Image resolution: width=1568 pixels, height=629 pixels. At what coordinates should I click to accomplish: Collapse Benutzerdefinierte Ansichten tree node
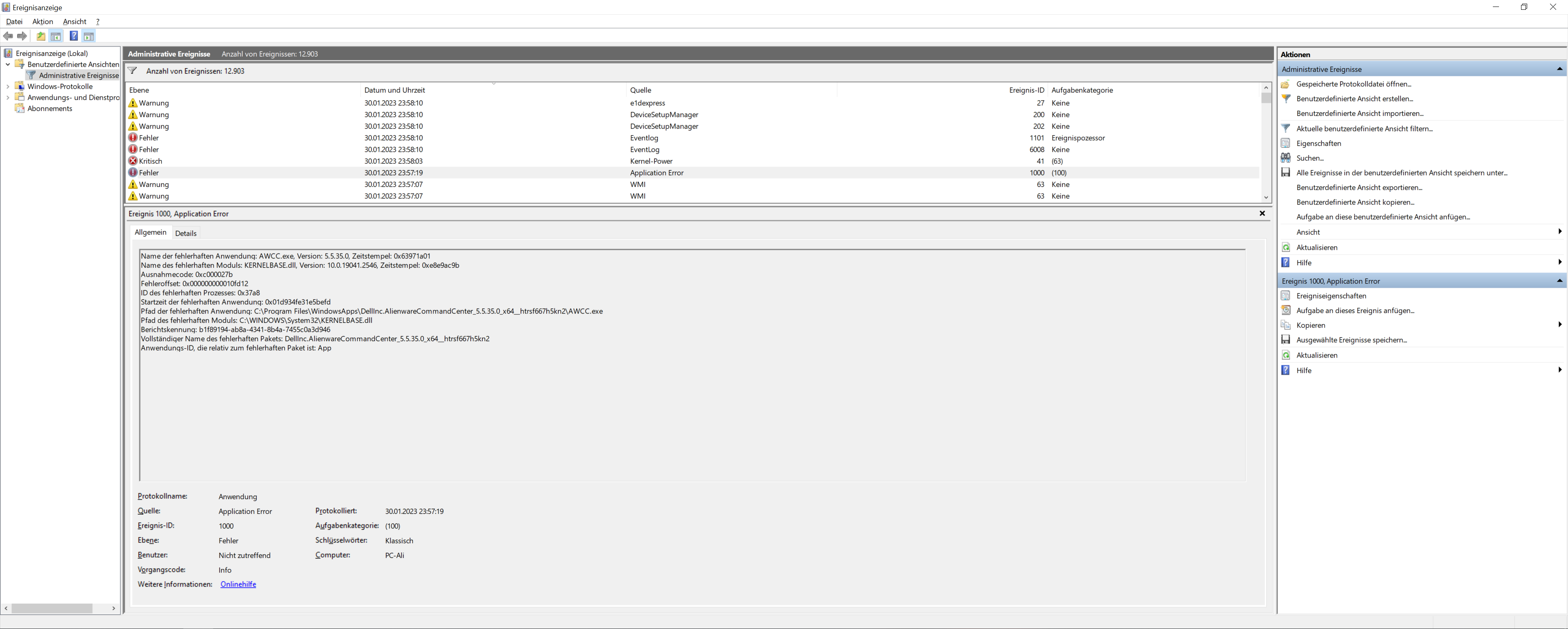tap(8, 64)
